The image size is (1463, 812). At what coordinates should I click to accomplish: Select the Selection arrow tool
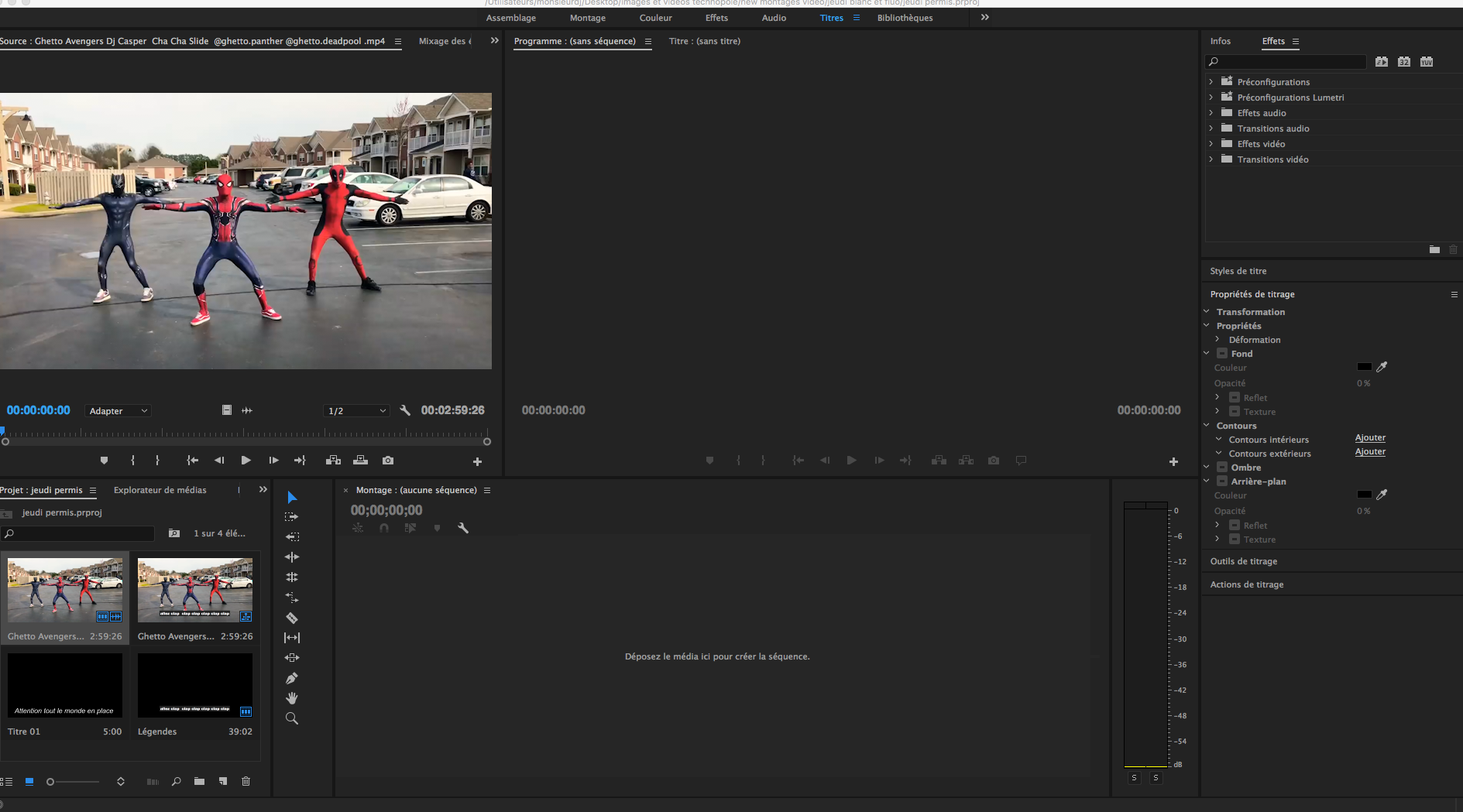[x=292, y=497]
